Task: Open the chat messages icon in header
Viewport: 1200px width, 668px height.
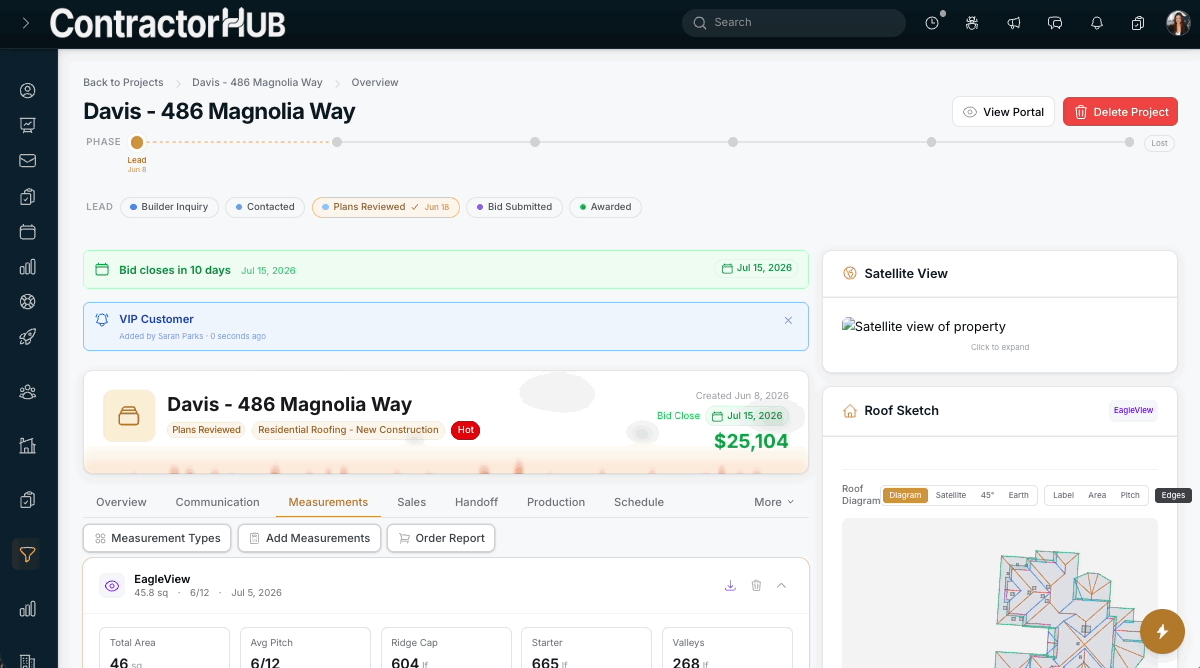Action: point(1055,23)
